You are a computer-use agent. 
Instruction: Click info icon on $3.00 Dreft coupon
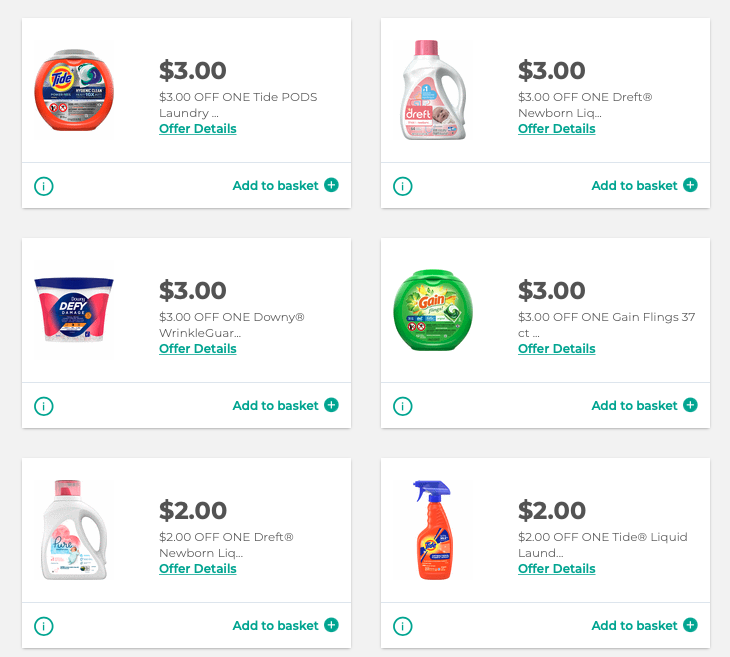[403, 186]
